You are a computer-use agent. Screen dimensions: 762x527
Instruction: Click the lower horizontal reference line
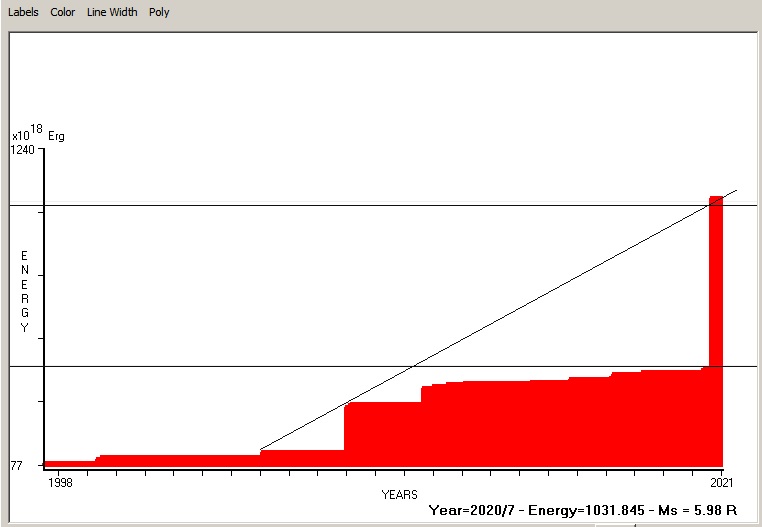(200, 367)
